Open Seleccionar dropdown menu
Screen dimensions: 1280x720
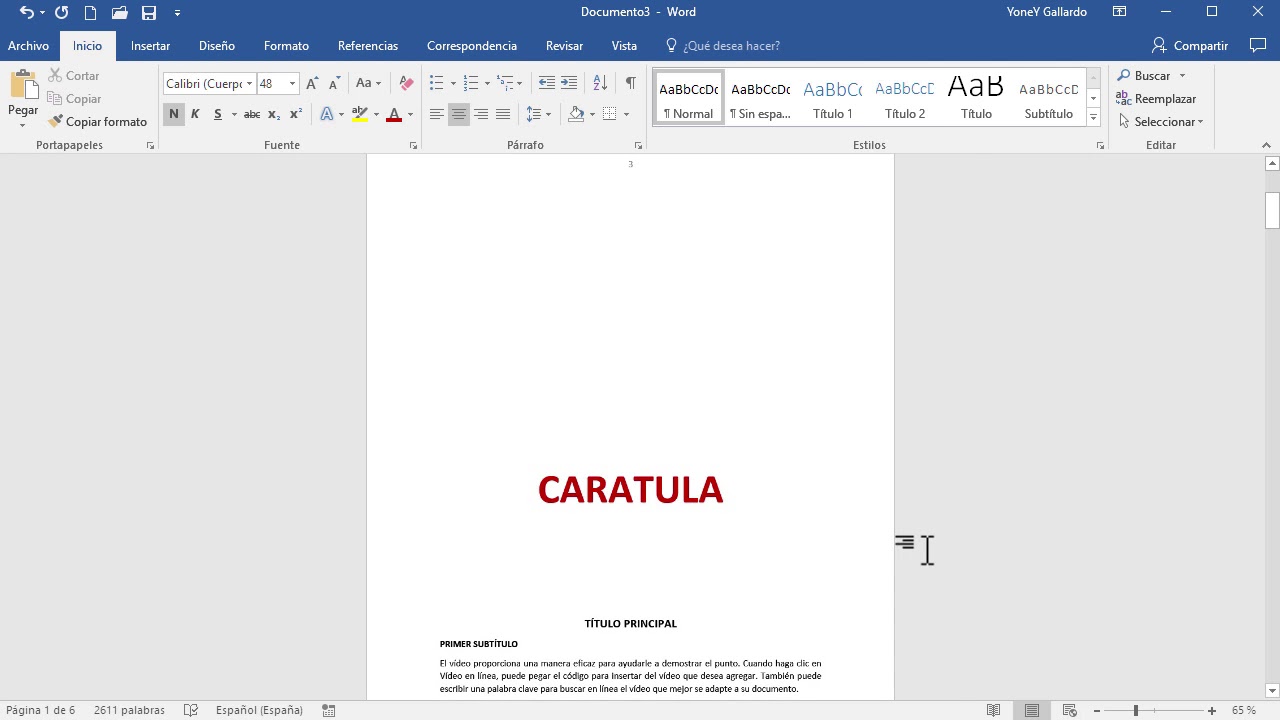click(1162, 122)
